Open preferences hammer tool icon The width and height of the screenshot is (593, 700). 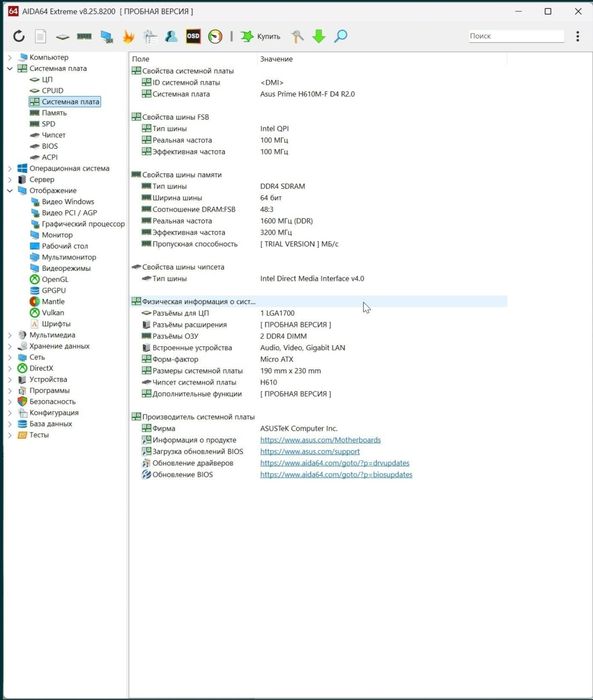pyautogui.click(x=297, y=36)
